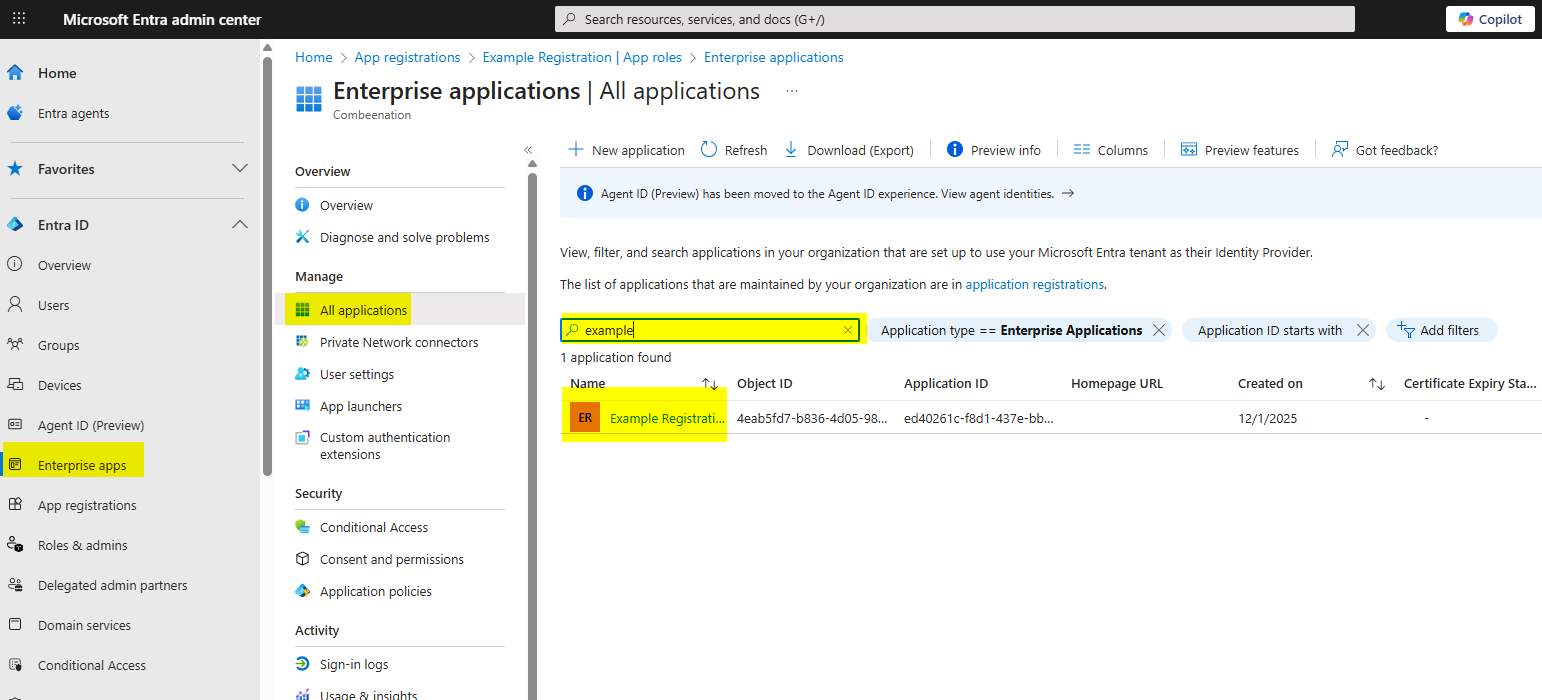This screenshot has height=700, width=1542.
Task: Sort by the Created on column
Action: pos(1376,384)
